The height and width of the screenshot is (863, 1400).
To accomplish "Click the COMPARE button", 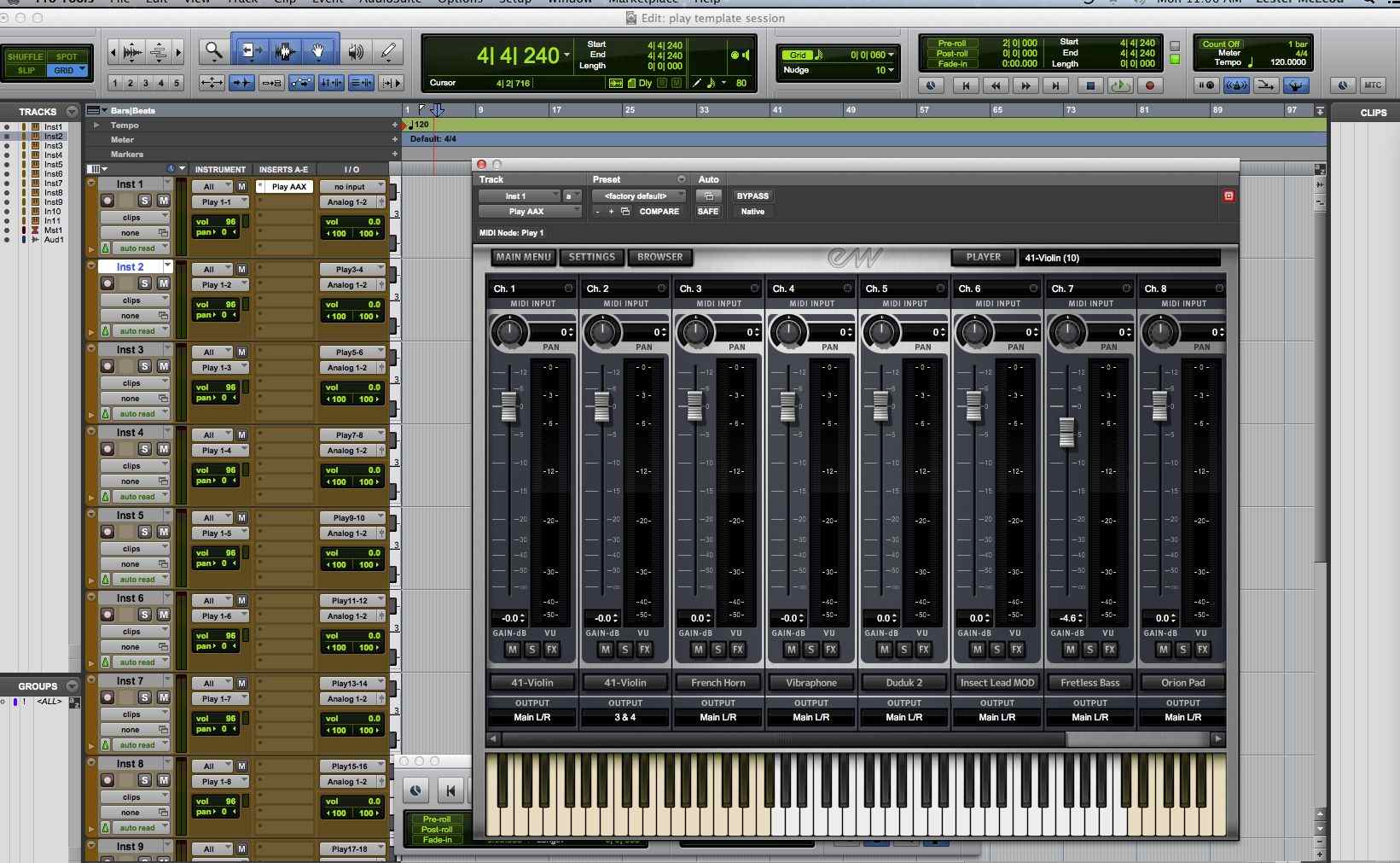I will 659,212.
